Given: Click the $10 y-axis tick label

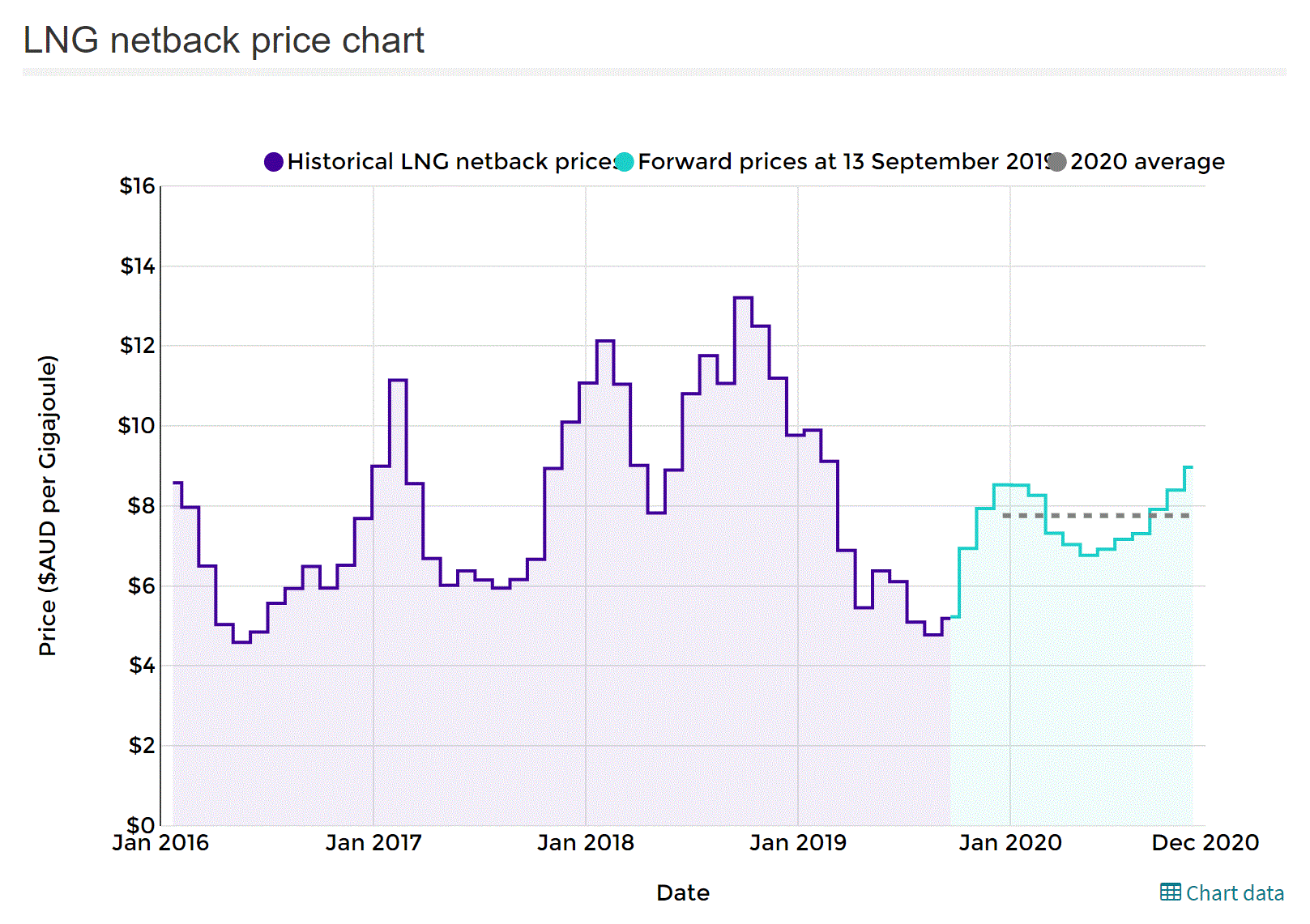Looking at the screenshot, I should 137,426.
